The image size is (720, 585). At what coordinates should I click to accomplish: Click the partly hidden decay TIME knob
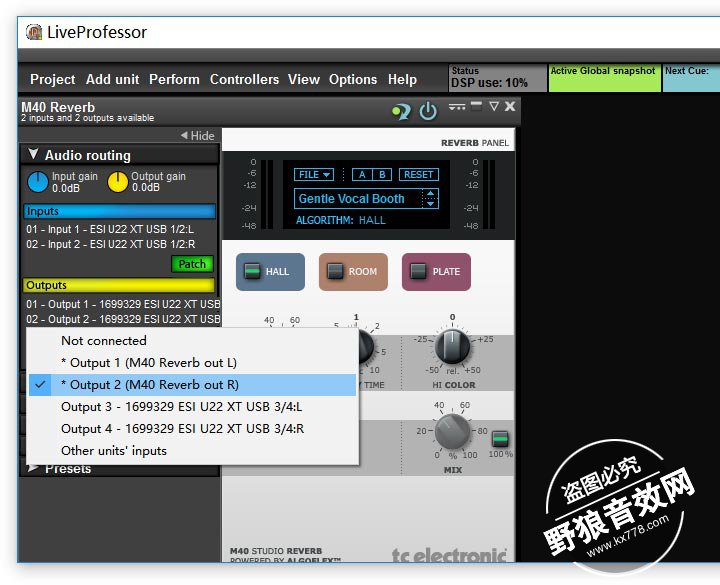[366, 347]
